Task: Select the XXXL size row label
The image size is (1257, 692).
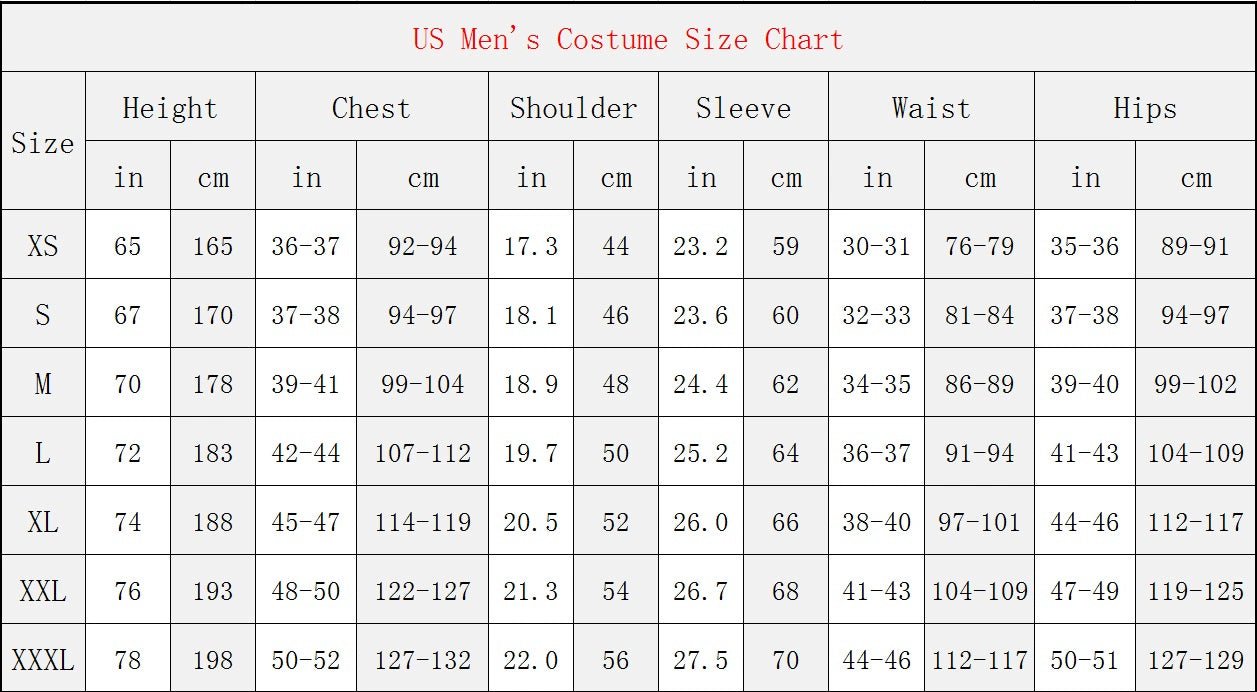Action: (43, 660)
